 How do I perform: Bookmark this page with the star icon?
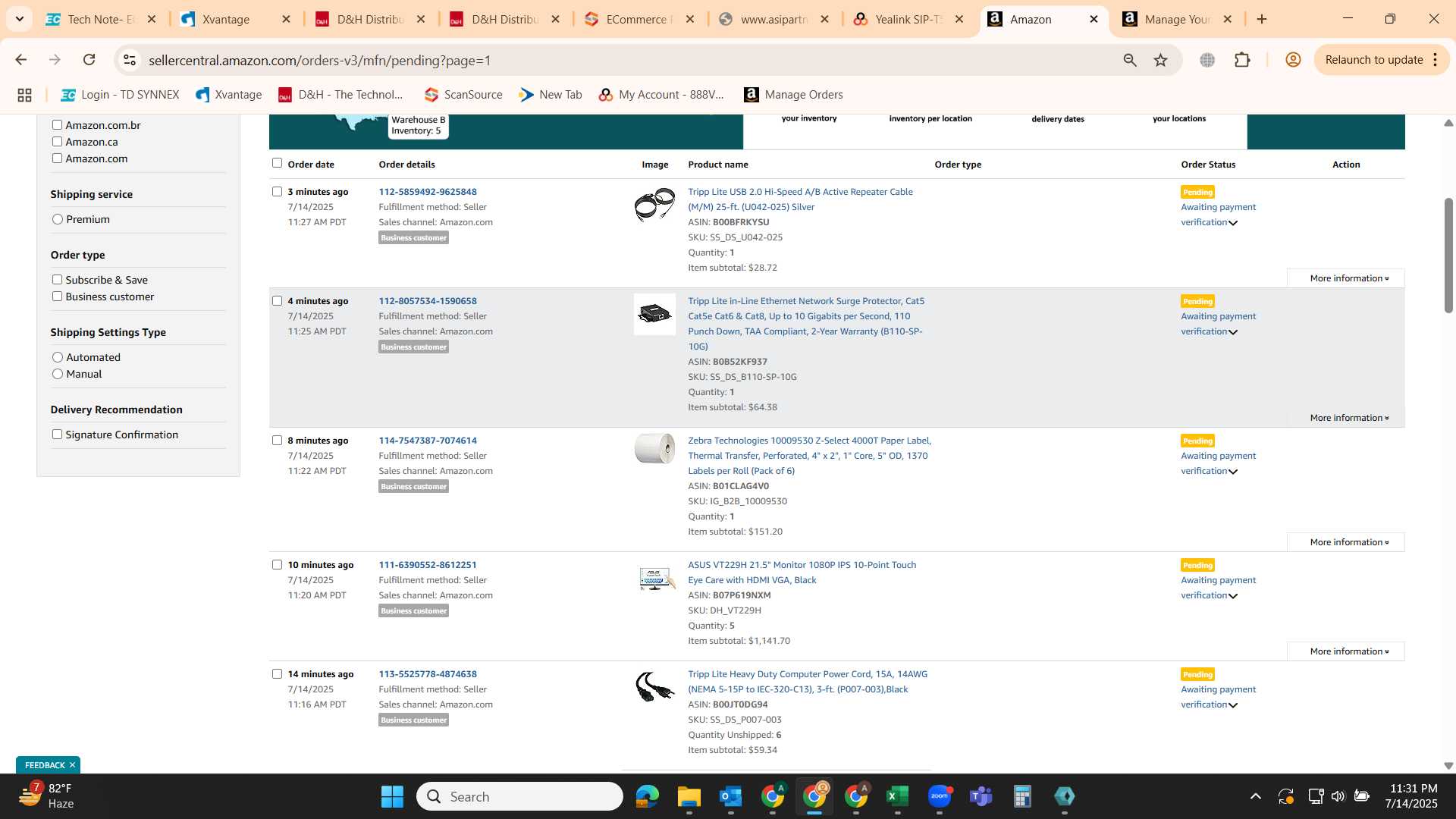pyautogui.click(x=1160, y=60)
